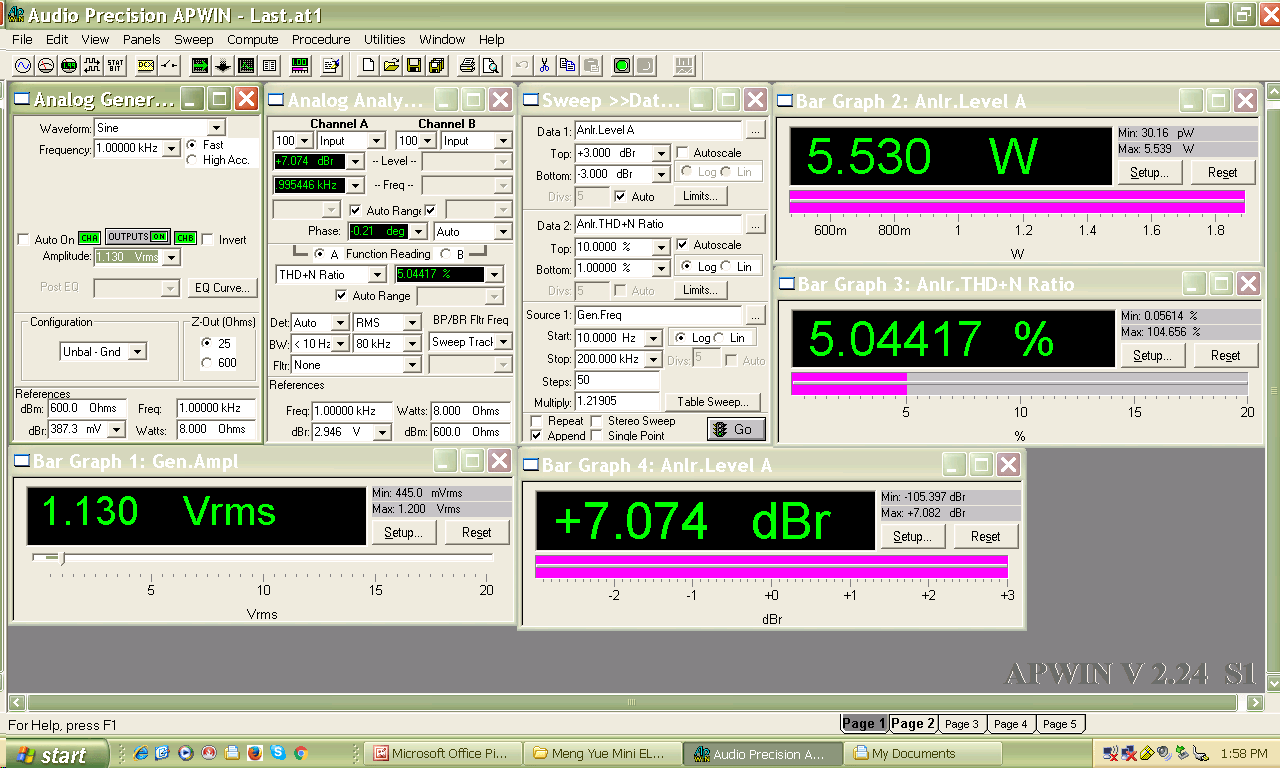The height and width of the screenshot is (768, 1280).
Task: Save the test with floppy icon
Action: click(414, 65)
